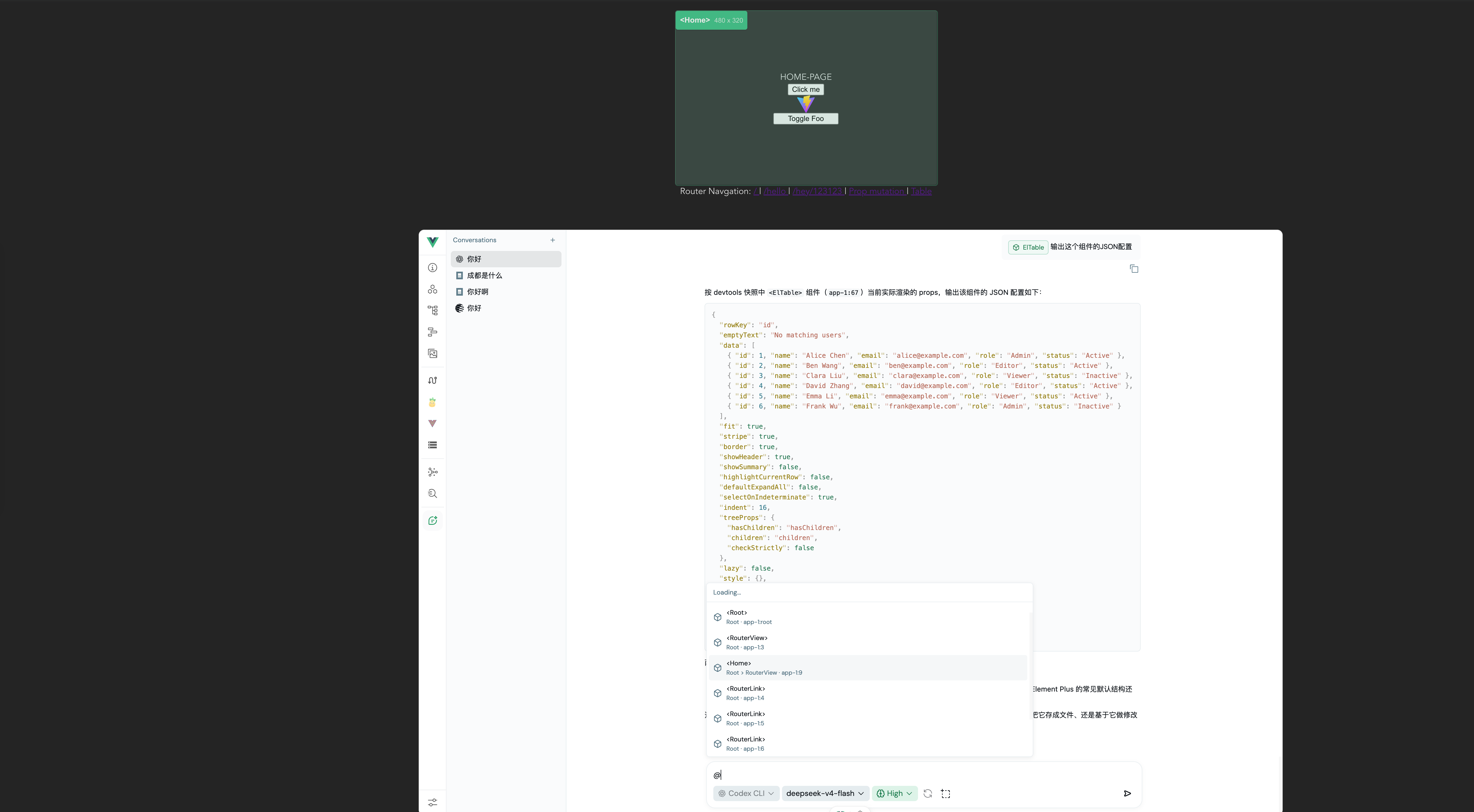Open the settings sliders icon at sidebar bottom
Screen dimensions: 1474x812
tap(433, 802)
